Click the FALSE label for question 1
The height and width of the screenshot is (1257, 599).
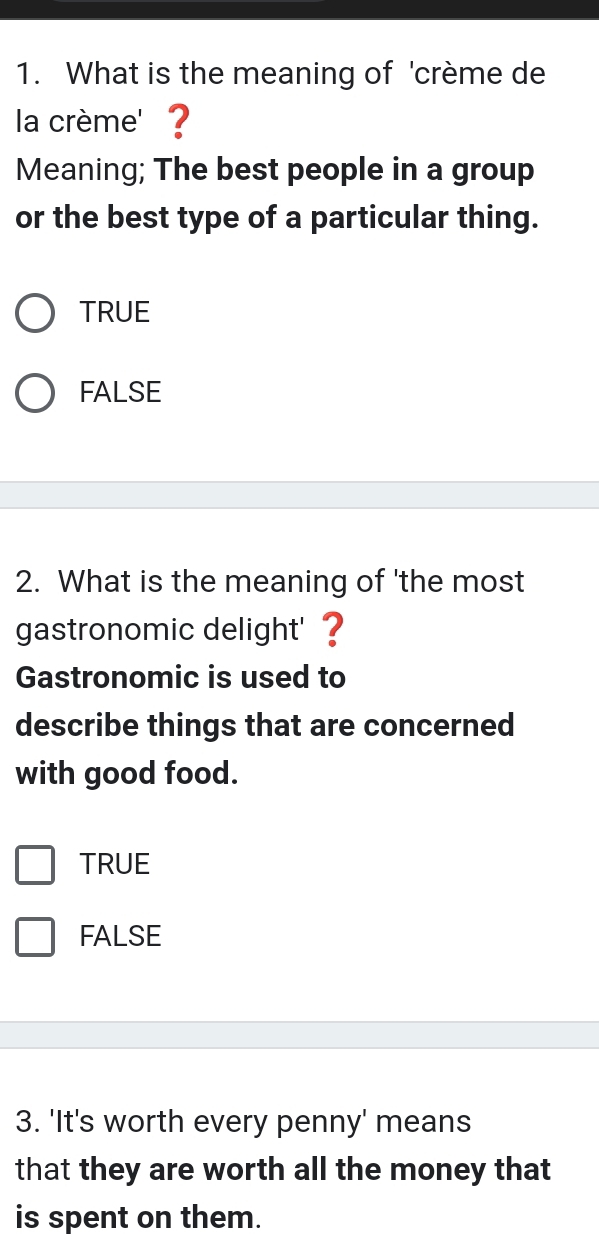pos(120,393)
